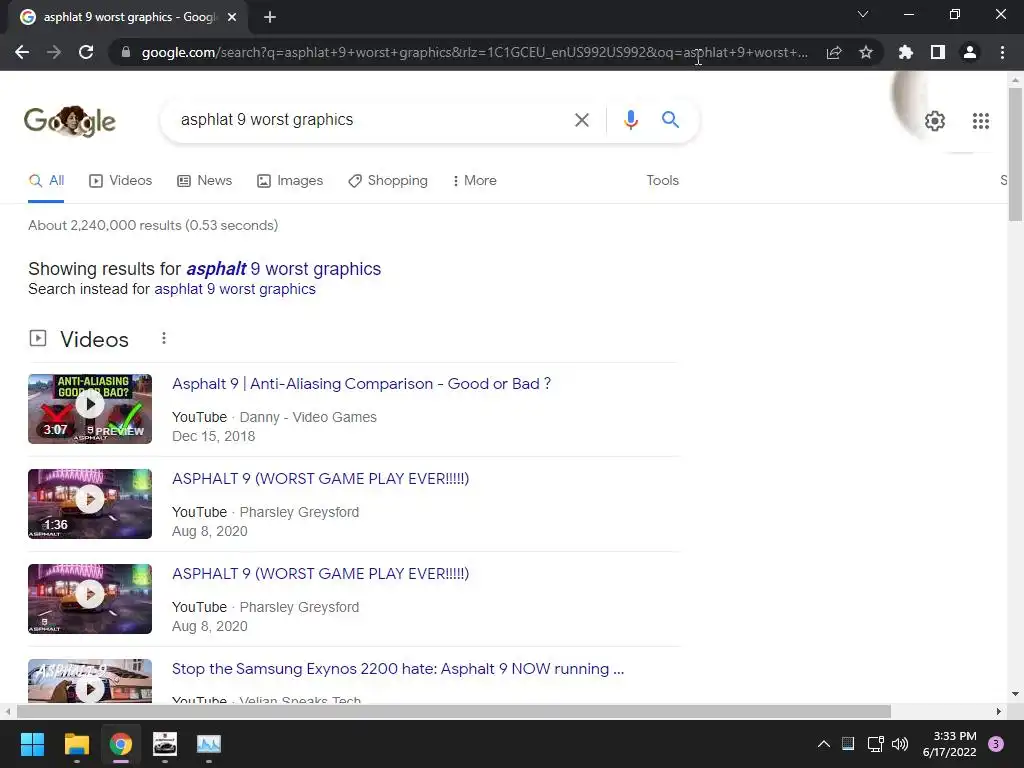Play Anti-Aliasing Comparison video thumbnail
This screenshot has height=768, width=1024.
(x=90, y=409)
